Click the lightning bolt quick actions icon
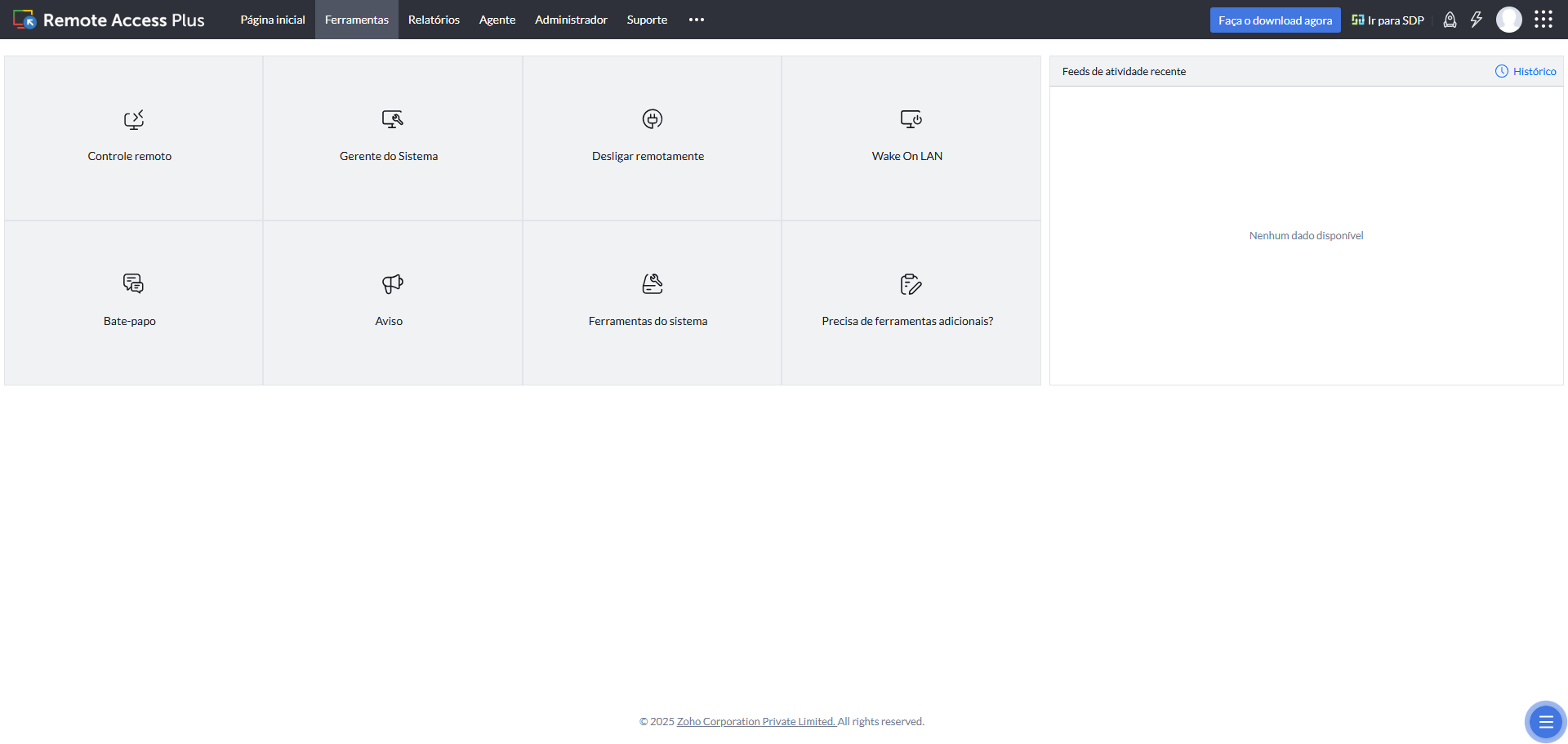 pos(1476,20)
